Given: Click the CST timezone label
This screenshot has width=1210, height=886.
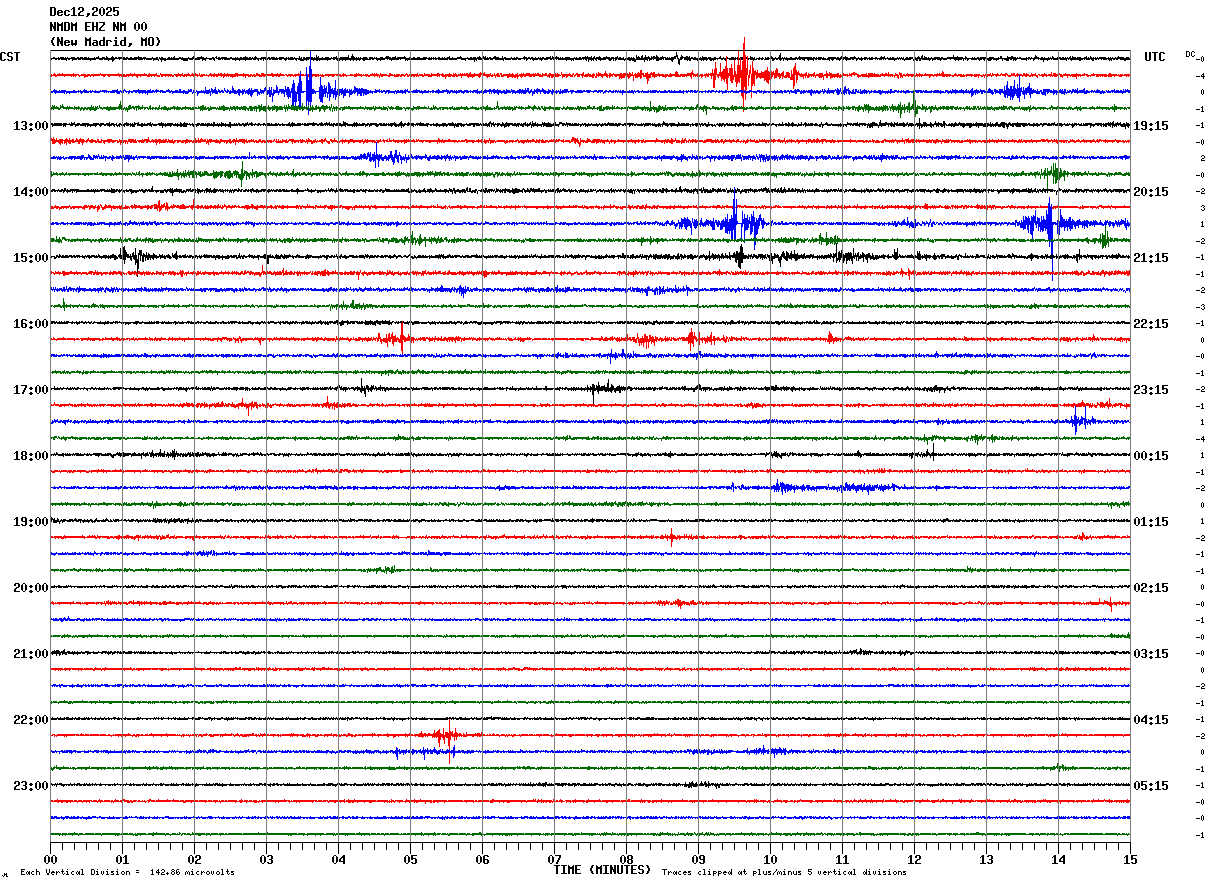Looking at the screenshot, I should click(10, 57).
